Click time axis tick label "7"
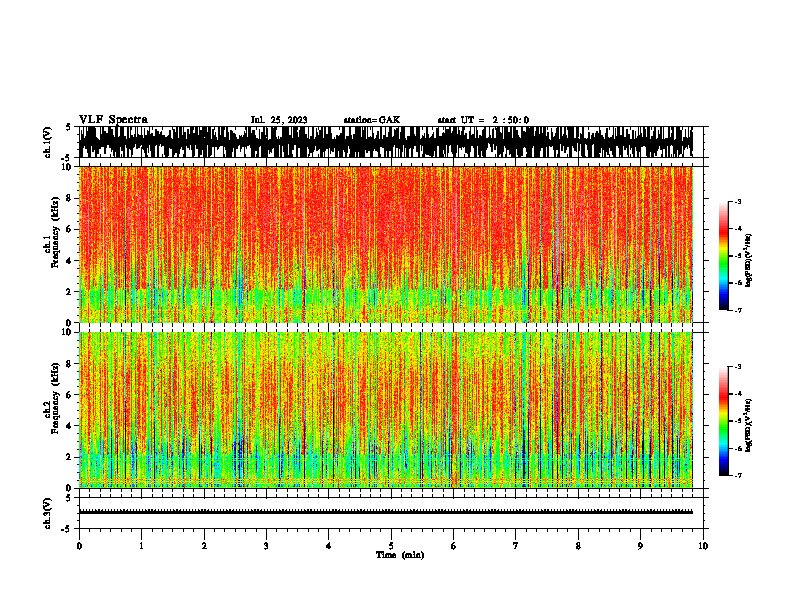 (516, 546)
